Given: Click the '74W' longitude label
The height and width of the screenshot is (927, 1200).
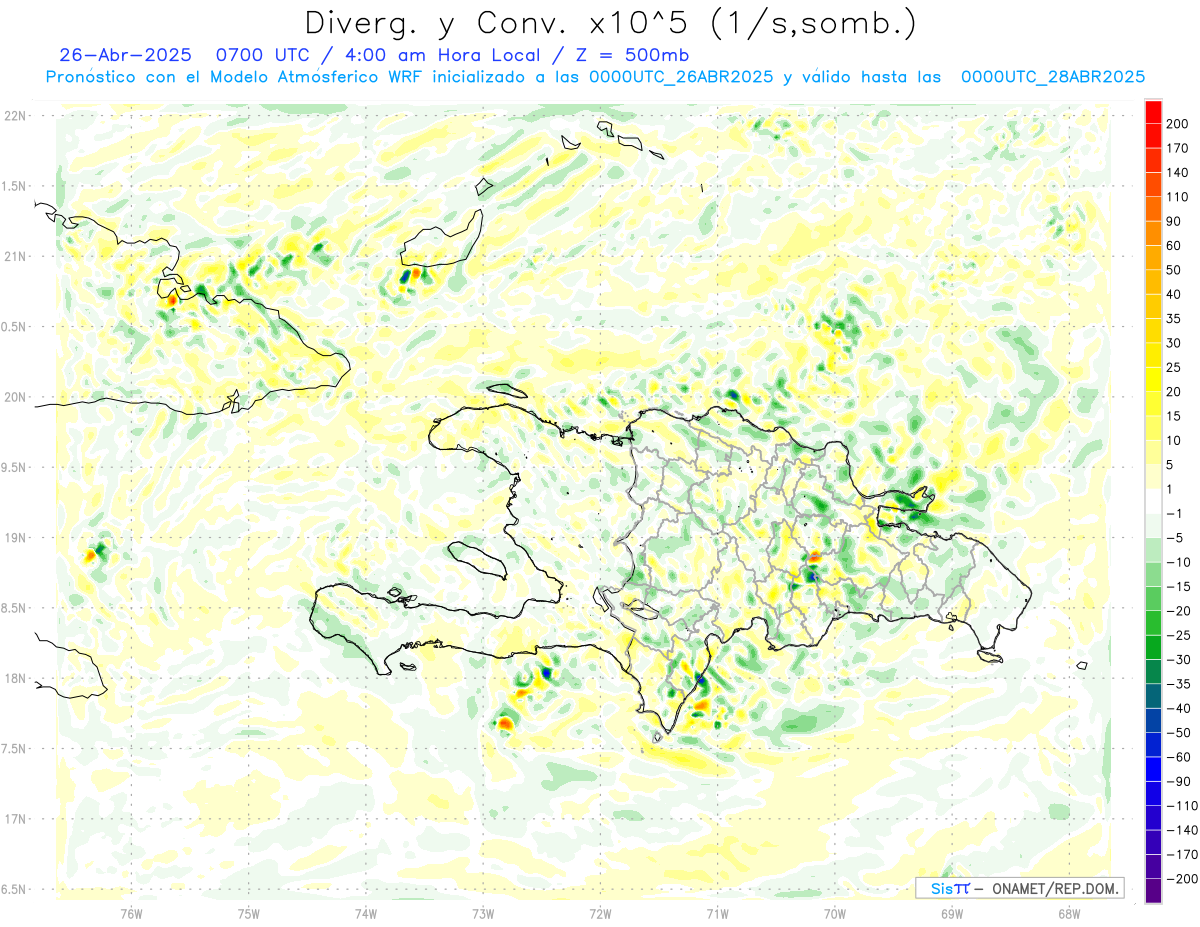Looking at the screenshot, I should pyautogui.click(x=366, y=914).
